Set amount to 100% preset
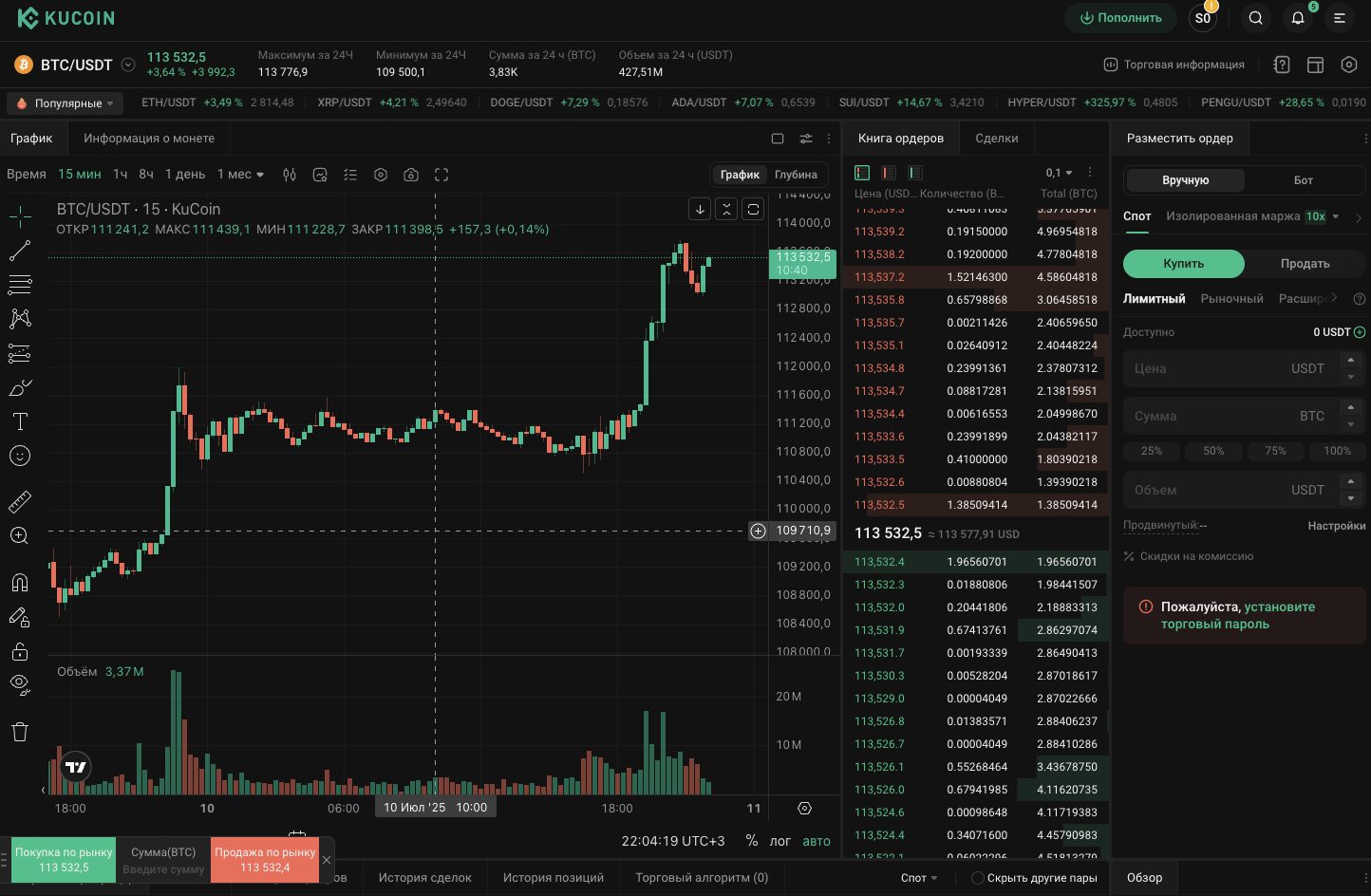This screenshot has width=1371, height=896. click(x=1337, y=451)
